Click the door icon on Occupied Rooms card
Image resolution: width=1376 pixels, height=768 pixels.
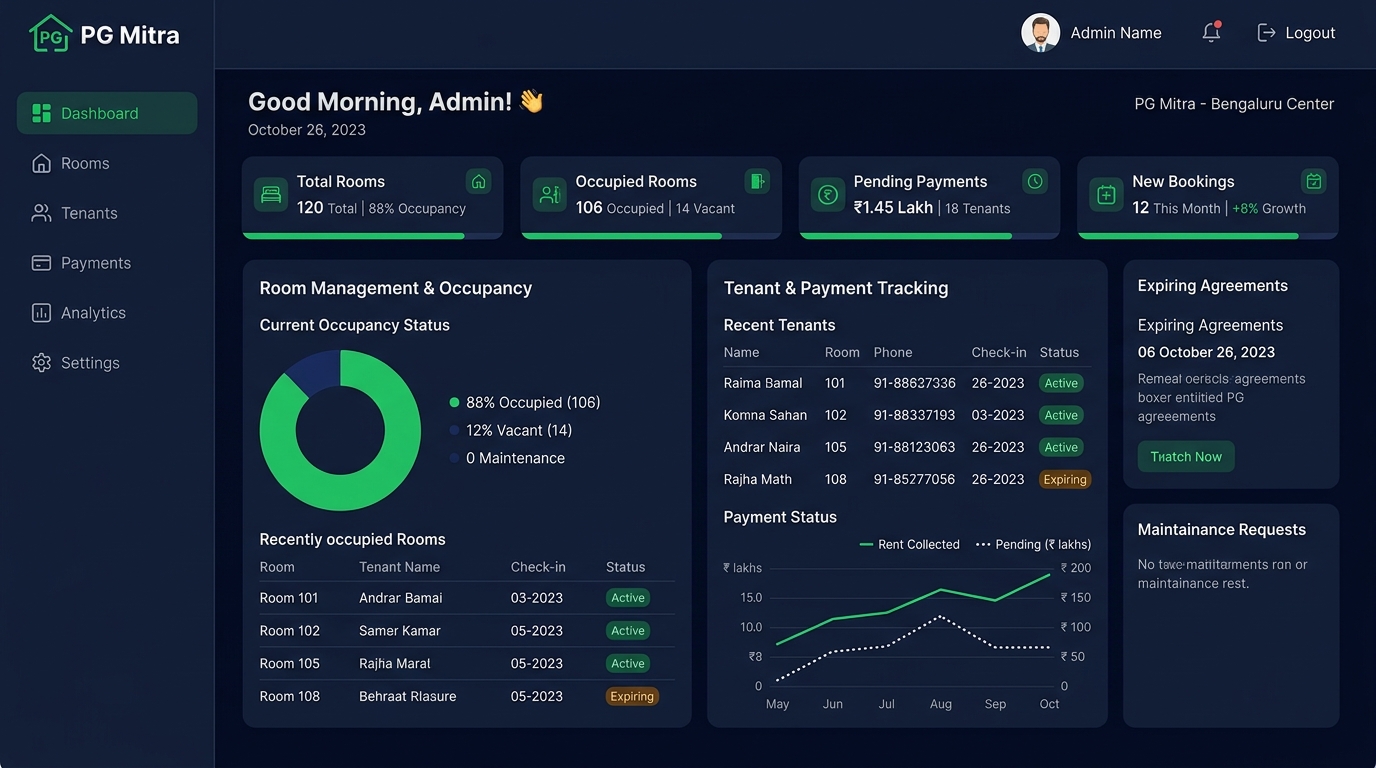[x=757, y=181]
